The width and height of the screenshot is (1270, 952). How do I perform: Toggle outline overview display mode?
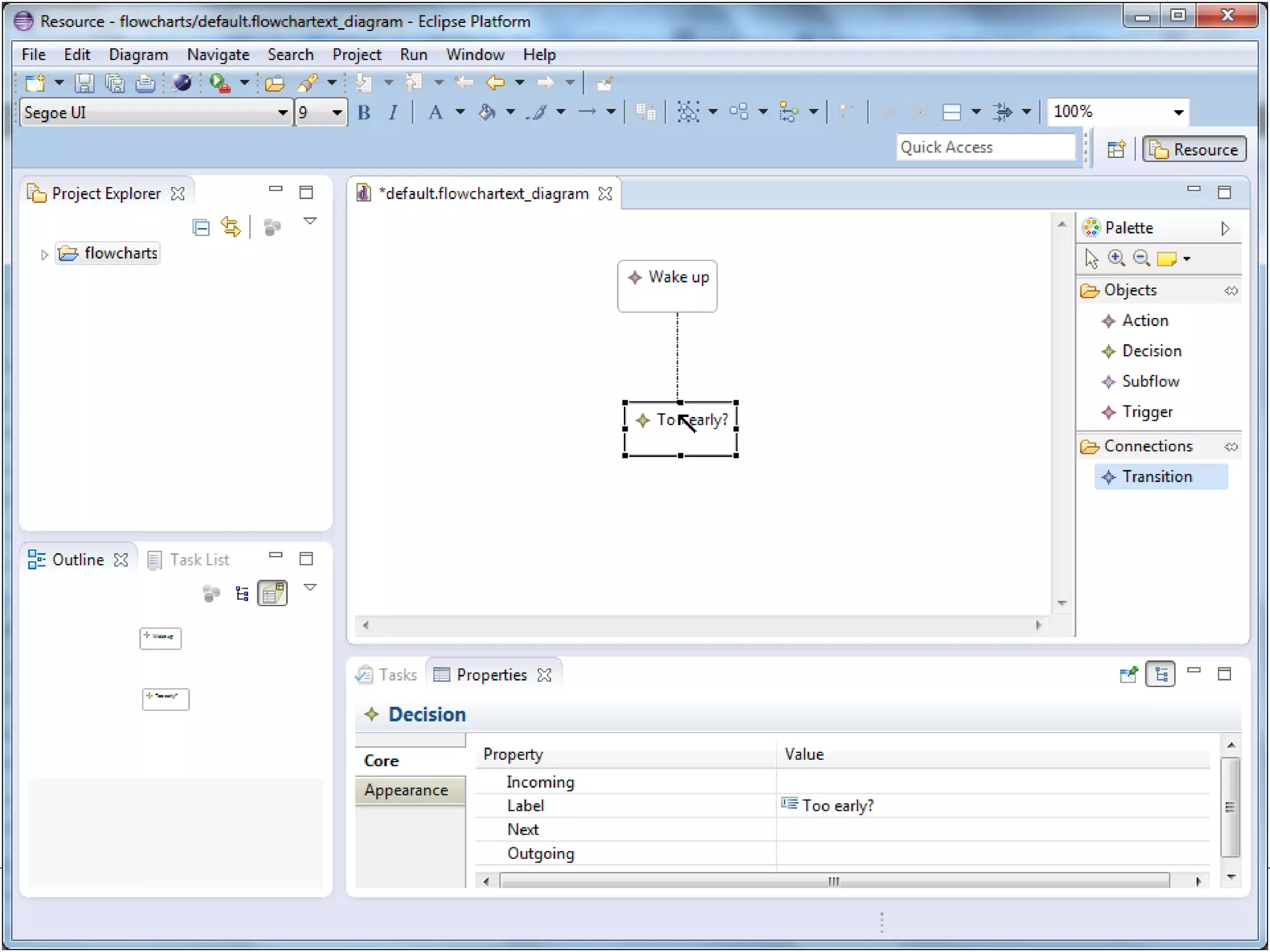pyautogui.click(x=272, y=594)
